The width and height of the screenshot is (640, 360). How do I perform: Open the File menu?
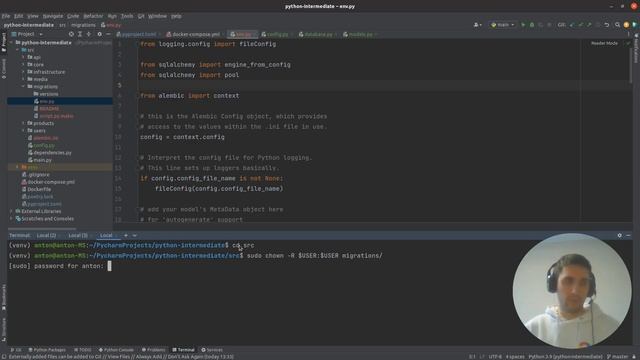pos(6,16)
